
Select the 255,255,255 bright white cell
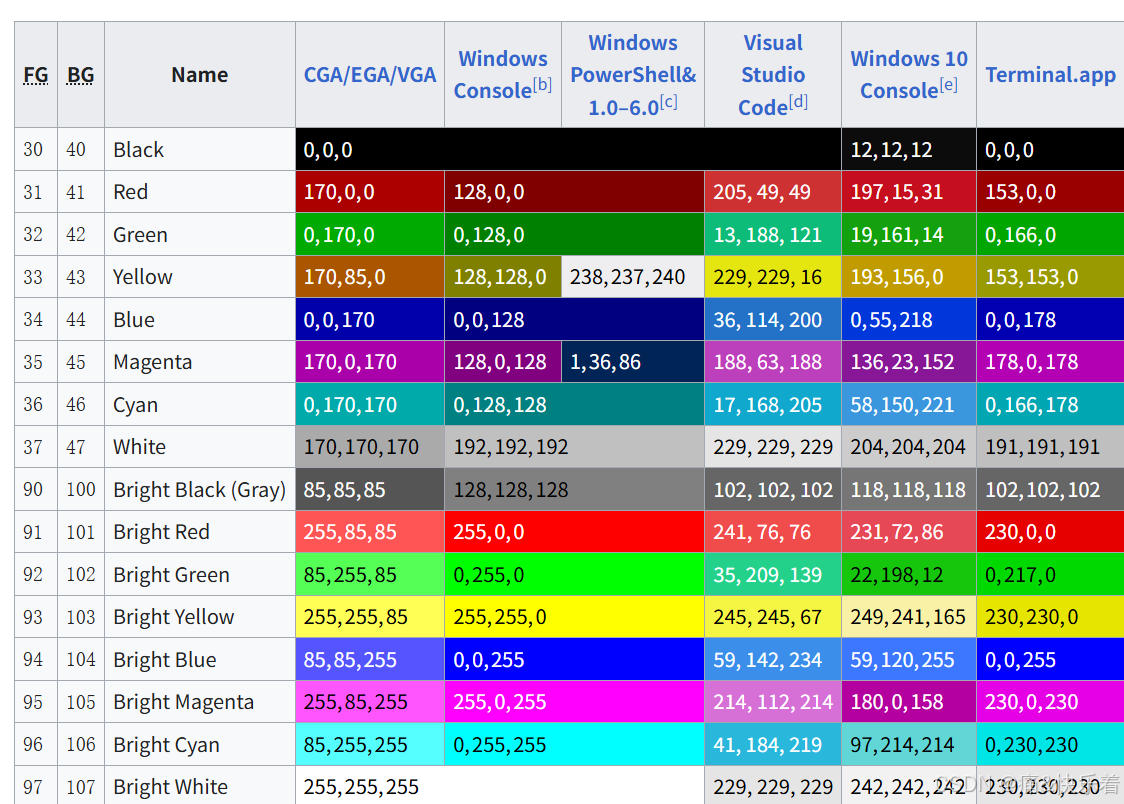500,785
